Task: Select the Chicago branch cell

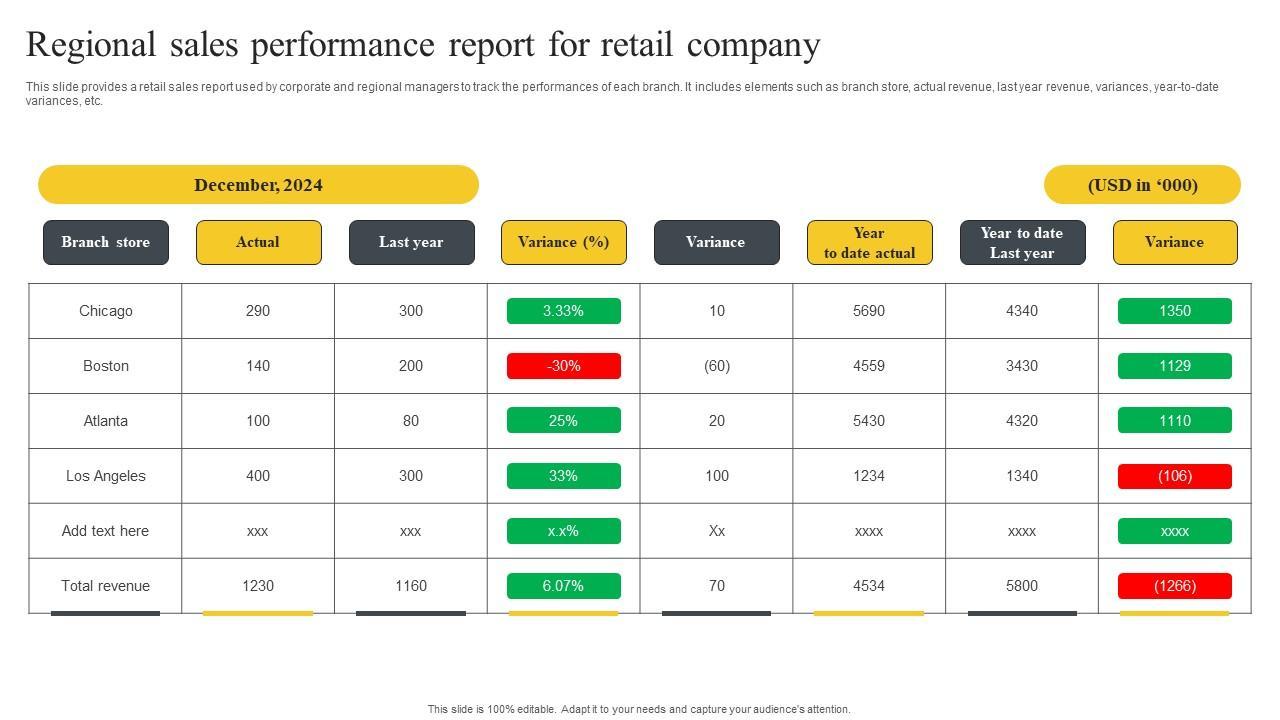Action: (105, 311)
